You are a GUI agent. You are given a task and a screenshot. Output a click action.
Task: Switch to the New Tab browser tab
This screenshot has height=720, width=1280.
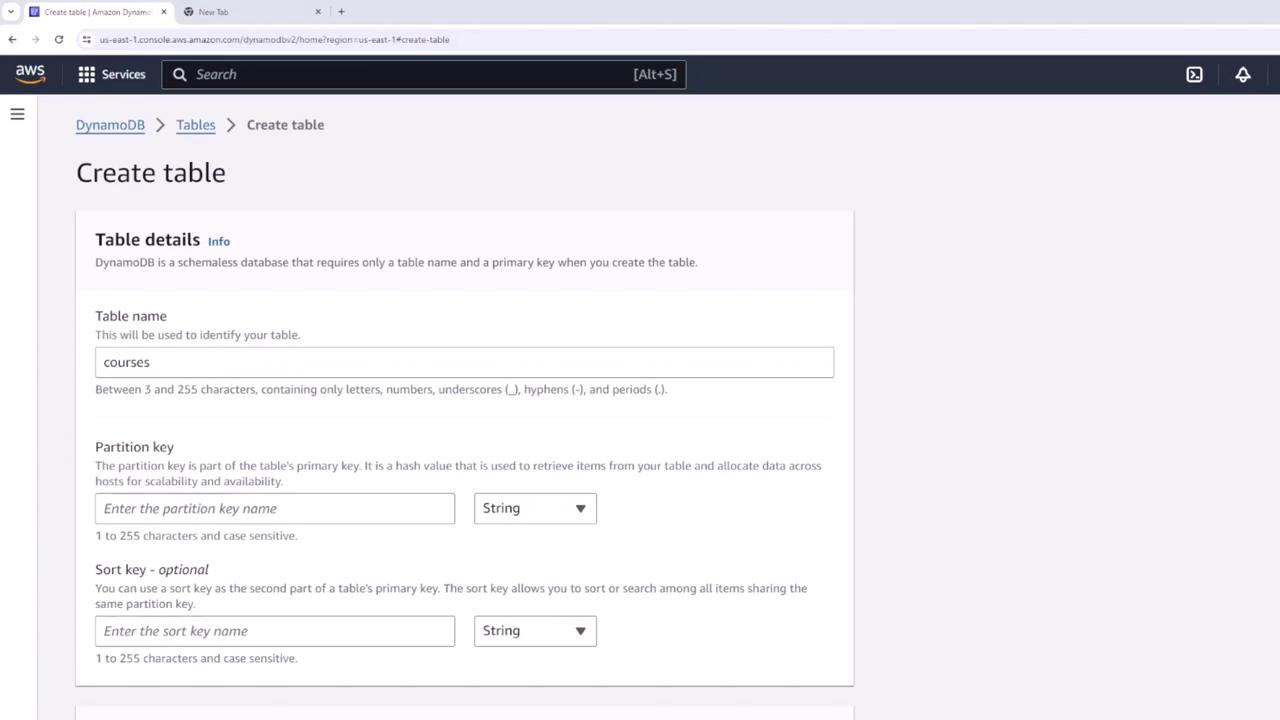(x=250, y=12)
